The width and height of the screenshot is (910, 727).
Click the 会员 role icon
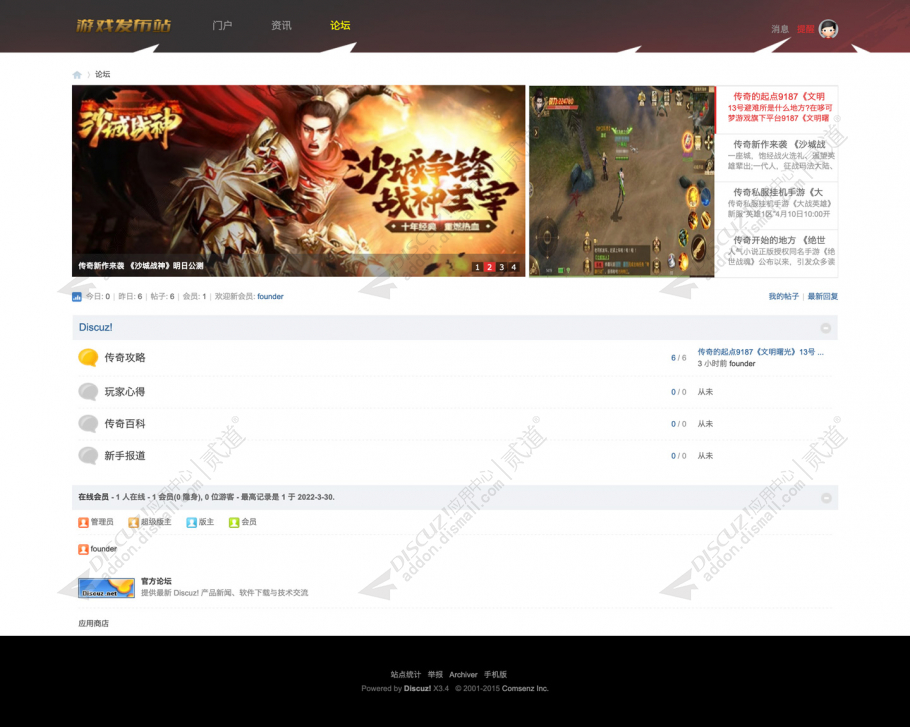point(234,522)
